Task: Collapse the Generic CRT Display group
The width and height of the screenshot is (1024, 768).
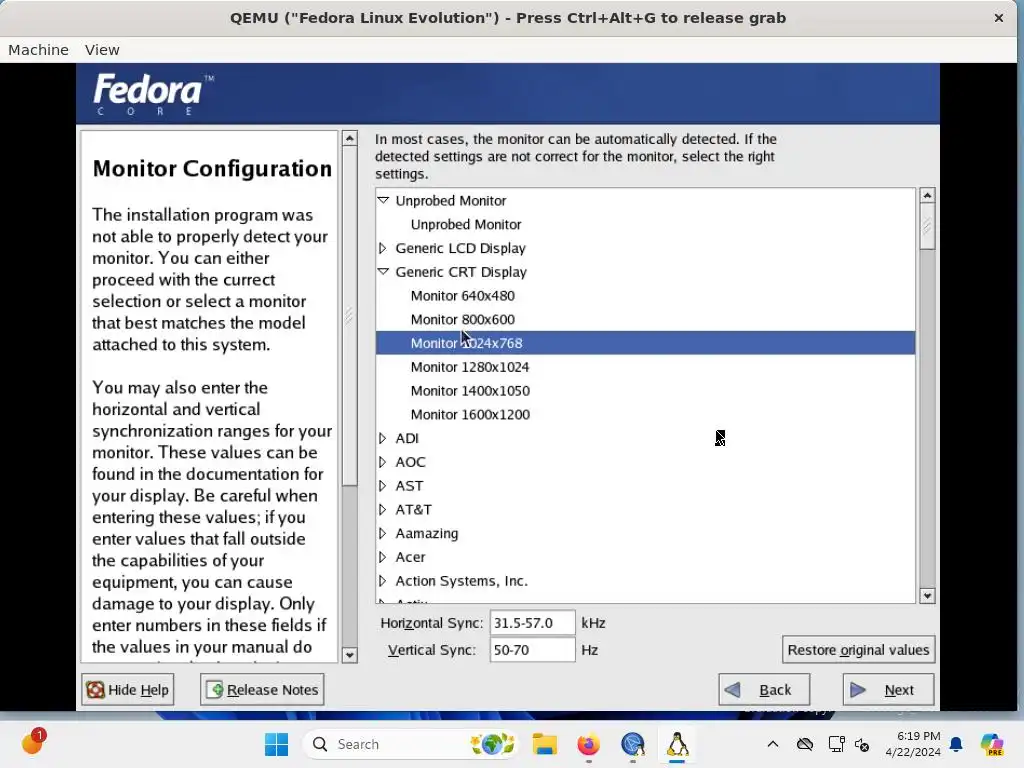Action: 383,272
